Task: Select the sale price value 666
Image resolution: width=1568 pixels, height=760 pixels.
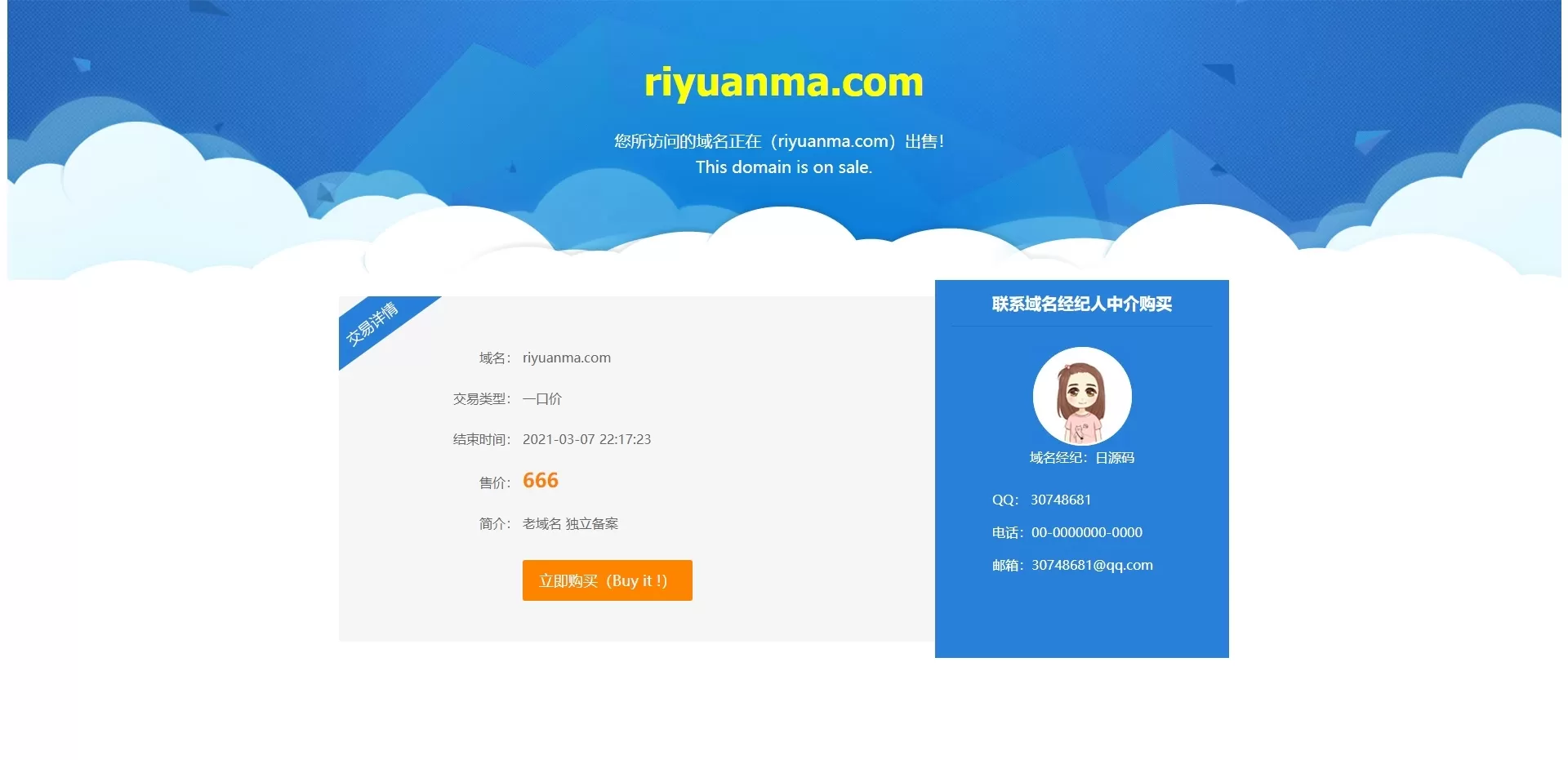Action: pyautogui.click(x=541, y=480)
